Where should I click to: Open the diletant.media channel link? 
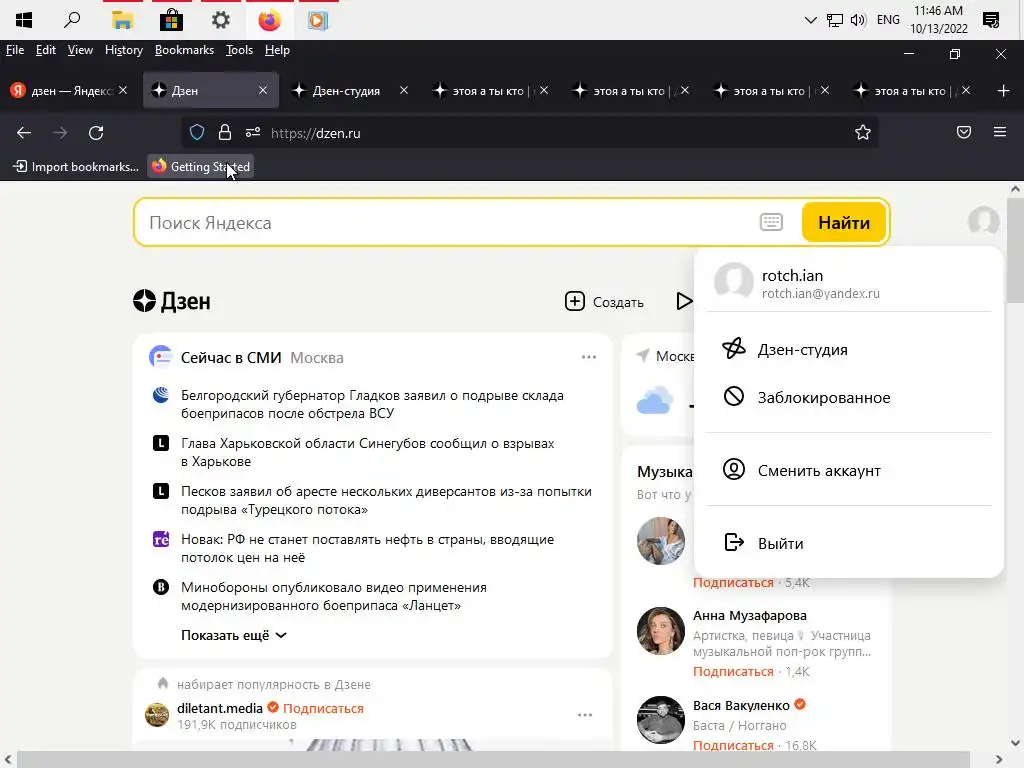click(219, 709)
